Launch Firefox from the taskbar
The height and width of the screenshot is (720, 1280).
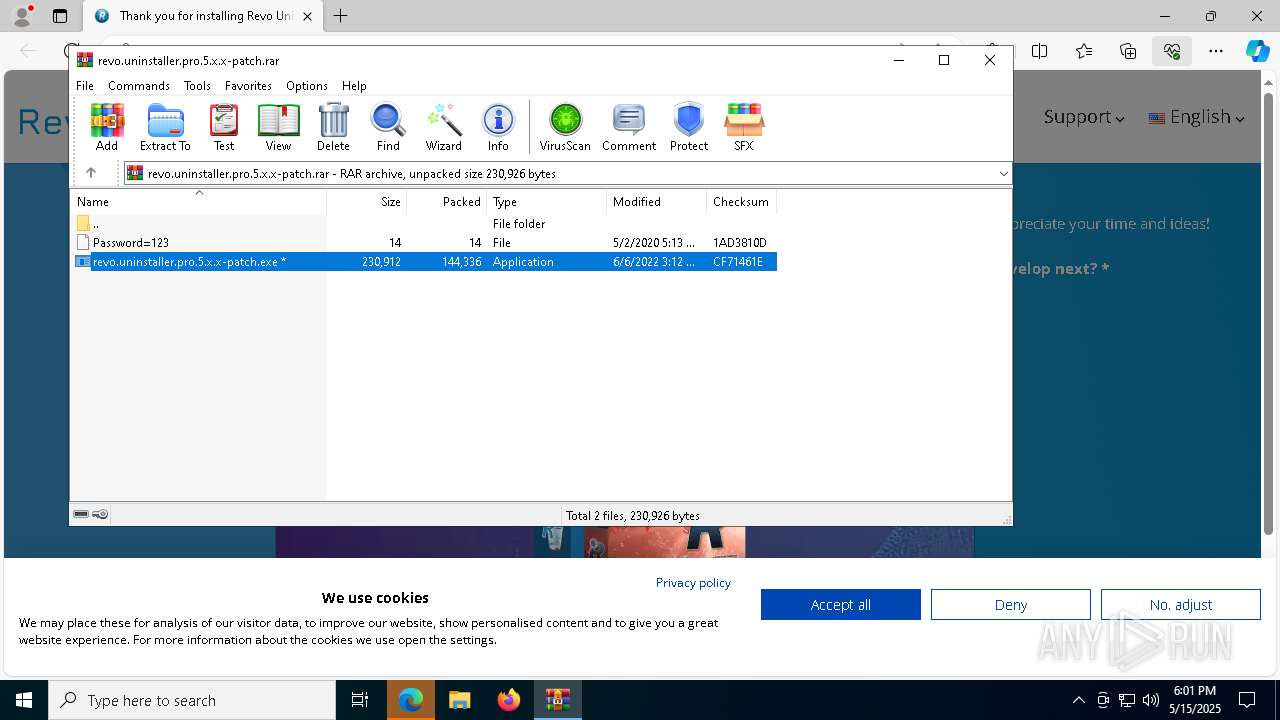pos(509,700)
